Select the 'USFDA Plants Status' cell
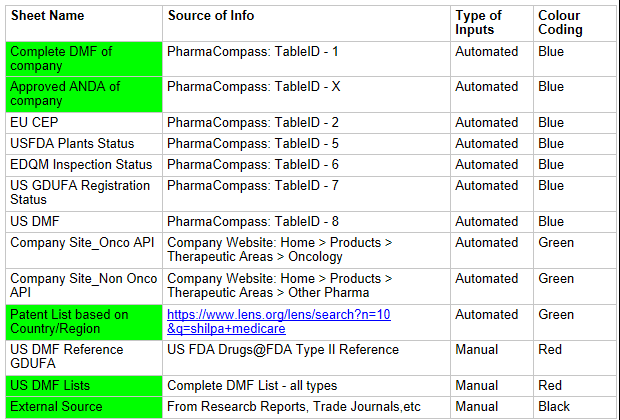Screen dimensions: 620x420 [84, 144]
